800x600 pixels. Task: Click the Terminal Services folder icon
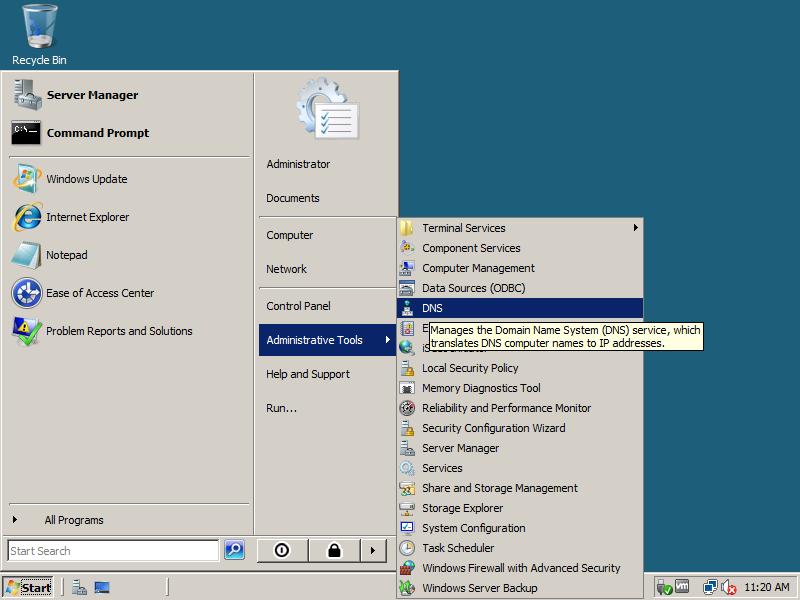pos(407,228)
